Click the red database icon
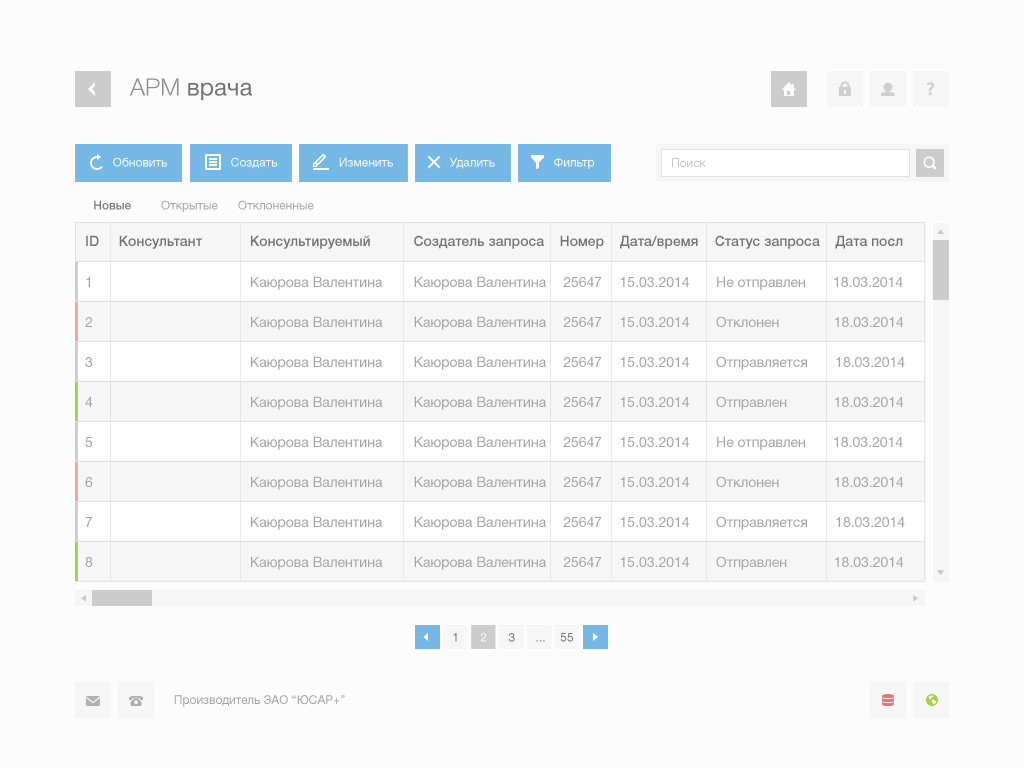1024x768 pixels. (887, 700)
